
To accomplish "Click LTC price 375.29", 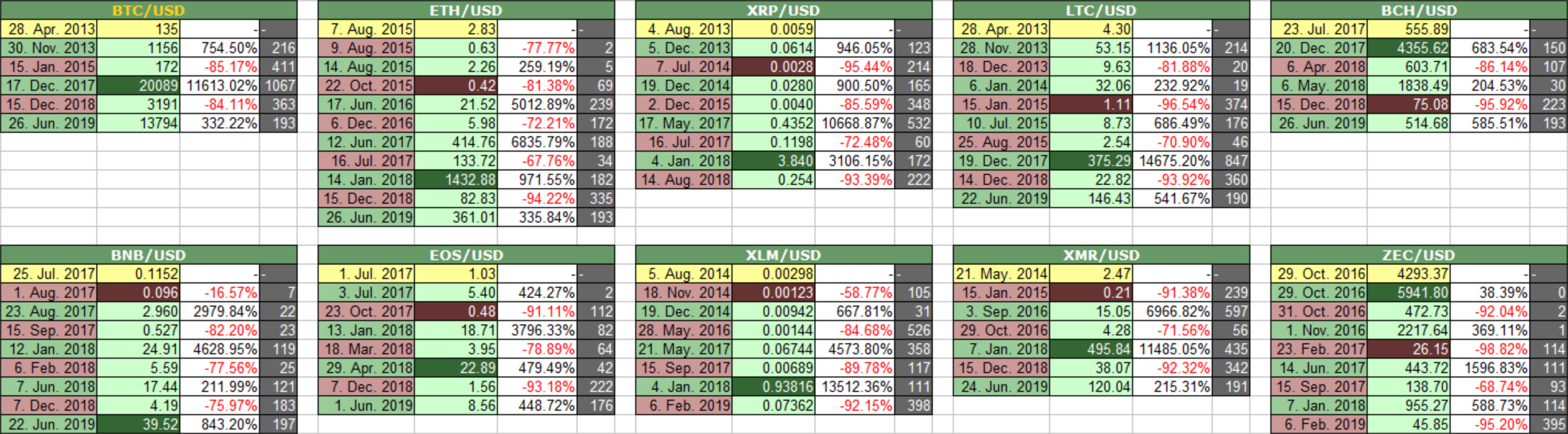I will coord(1092,161).
